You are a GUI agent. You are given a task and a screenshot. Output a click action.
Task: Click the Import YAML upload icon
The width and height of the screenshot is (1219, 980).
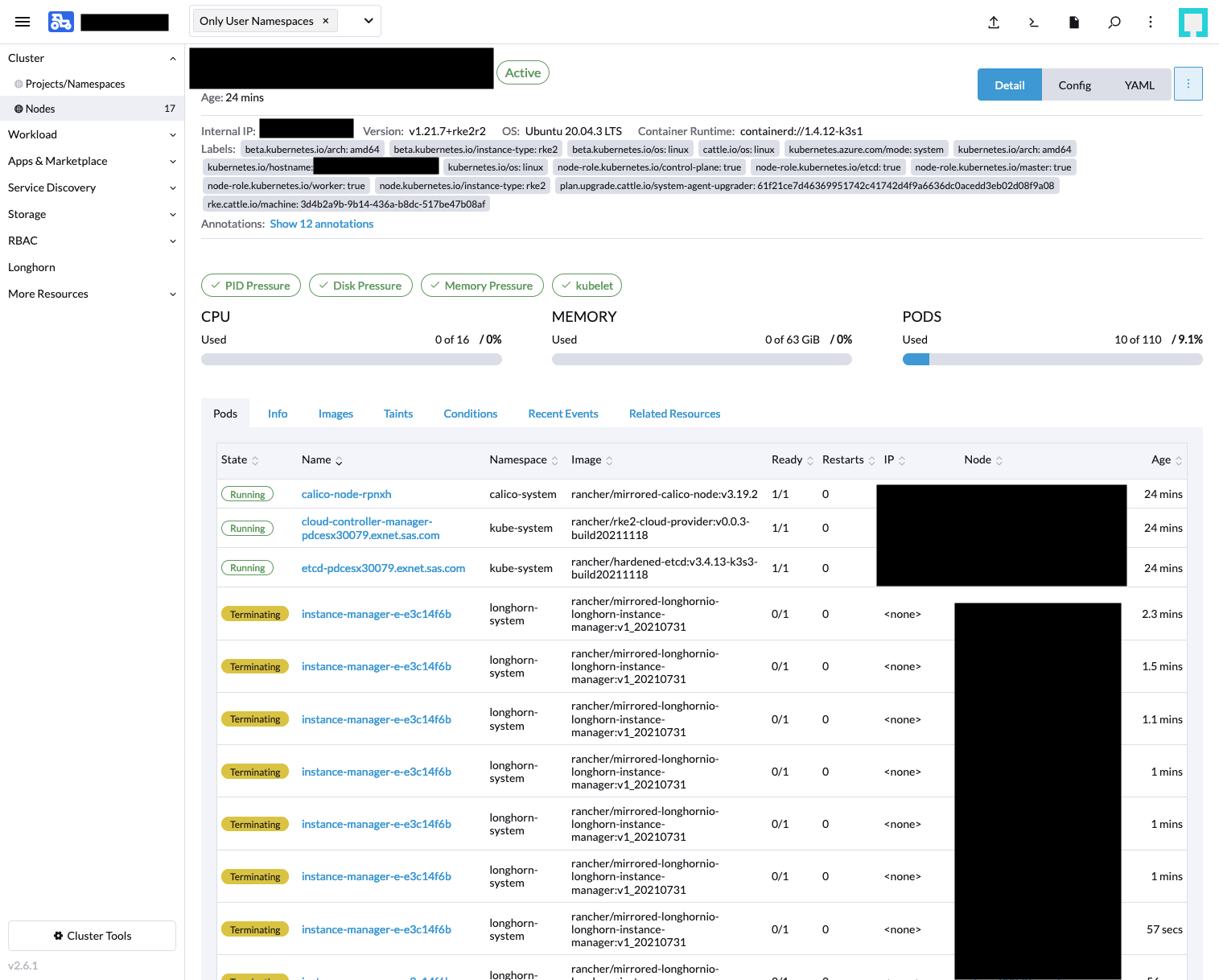pos(994,23)
